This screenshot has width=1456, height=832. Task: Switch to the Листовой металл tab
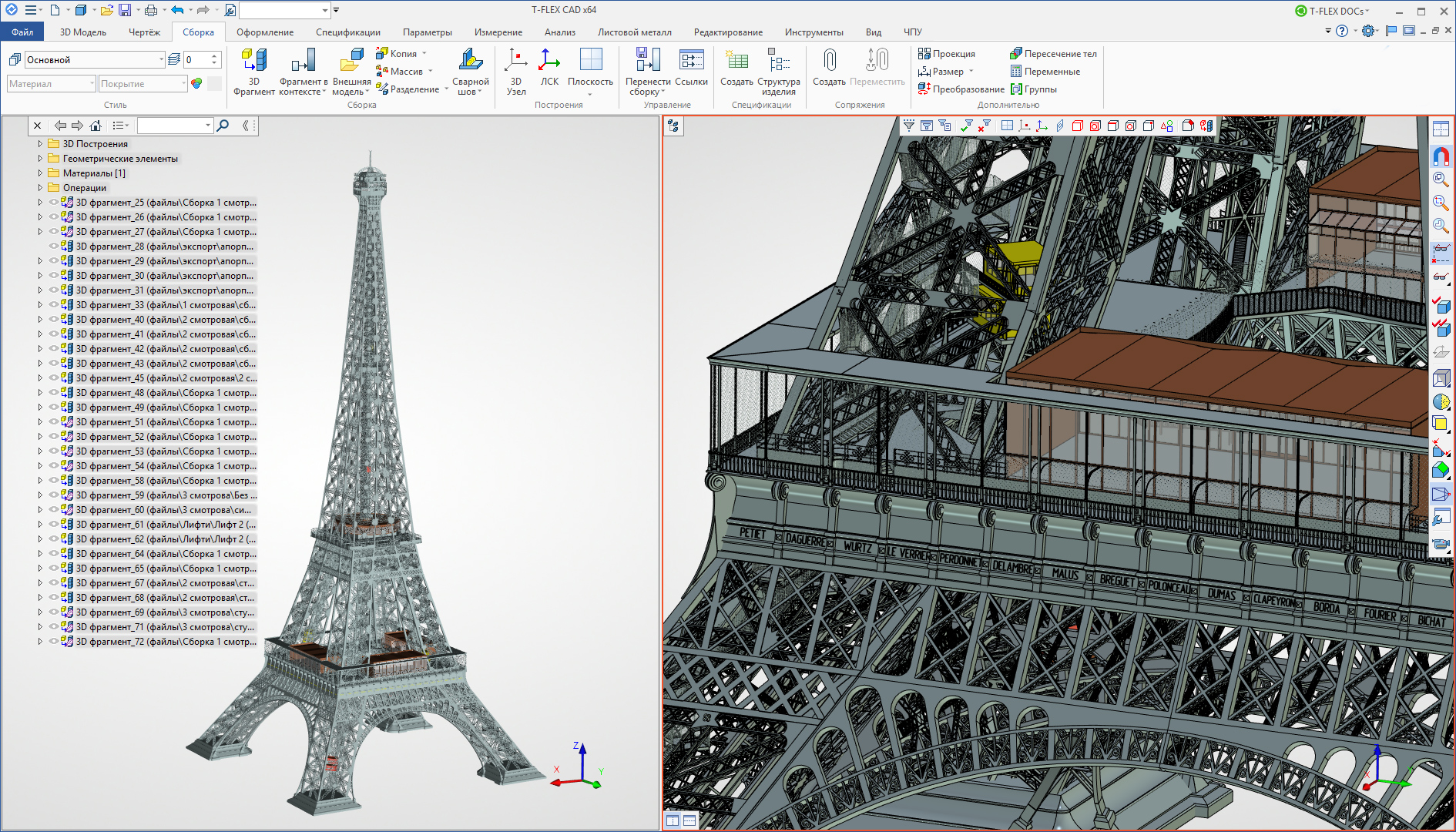[x=634, y=32]
